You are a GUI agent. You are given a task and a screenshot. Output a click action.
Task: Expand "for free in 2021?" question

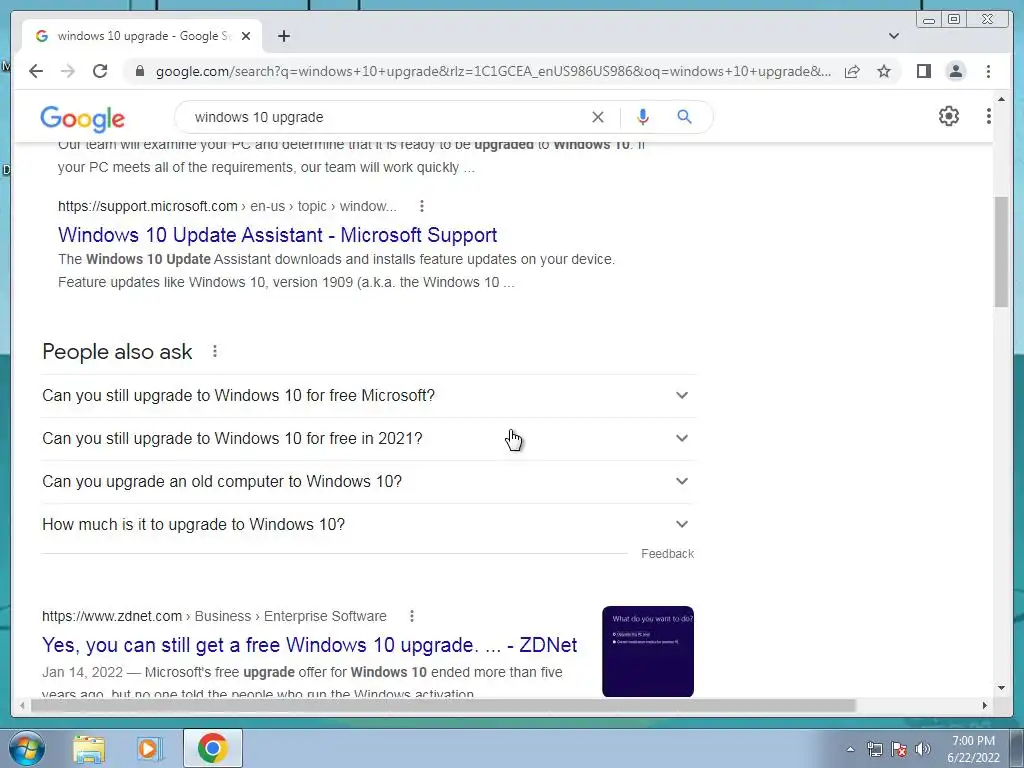[x=368, y=439]
